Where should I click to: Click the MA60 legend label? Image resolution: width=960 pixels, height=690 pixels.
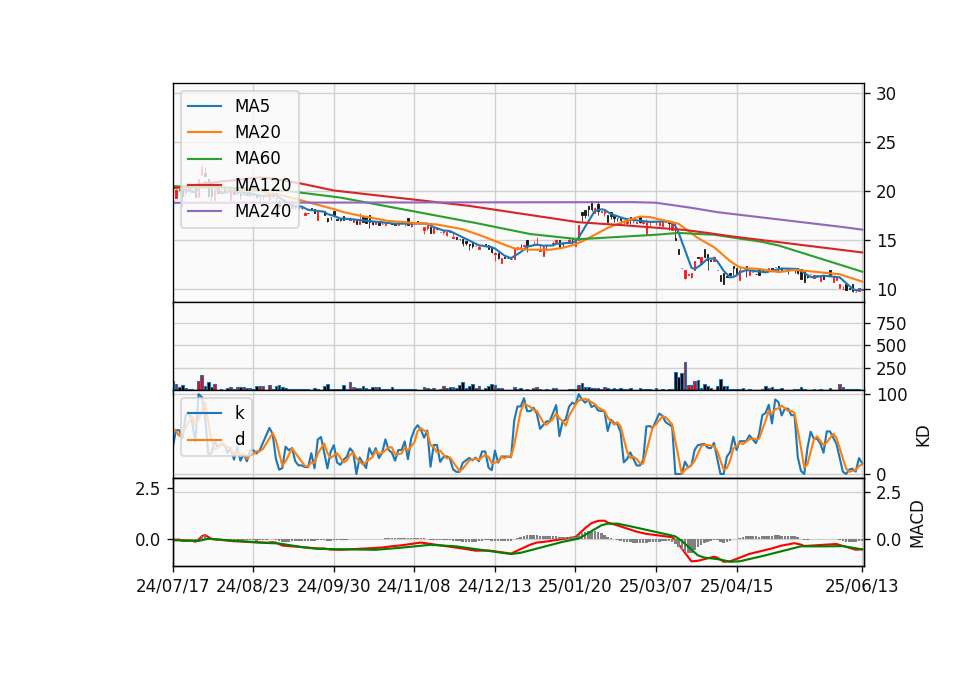click(257, 159)
